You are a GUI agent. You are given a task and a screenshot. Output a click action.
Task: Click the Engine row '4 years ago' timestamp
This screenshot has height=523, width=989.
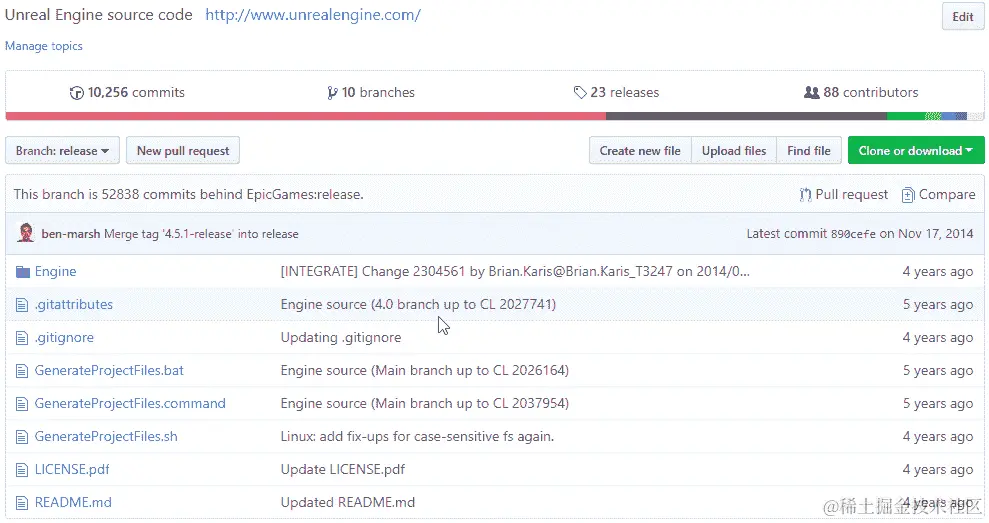tap(937, 272)
